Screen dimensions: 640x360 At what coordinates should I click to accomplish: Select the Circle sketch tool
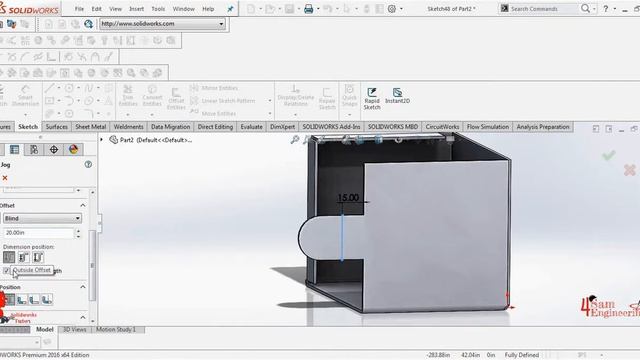pos(69,88)
